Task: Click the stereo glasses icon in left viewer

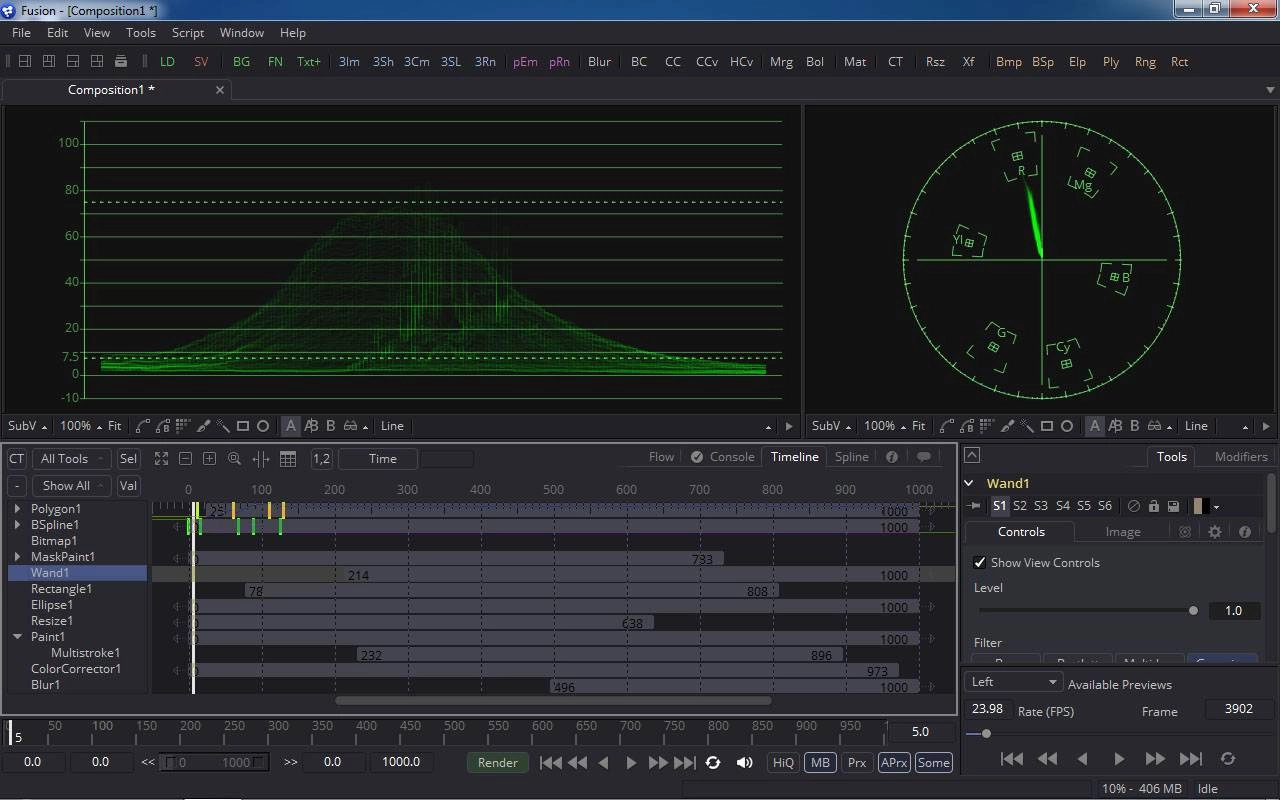Action: click(350, 426)
